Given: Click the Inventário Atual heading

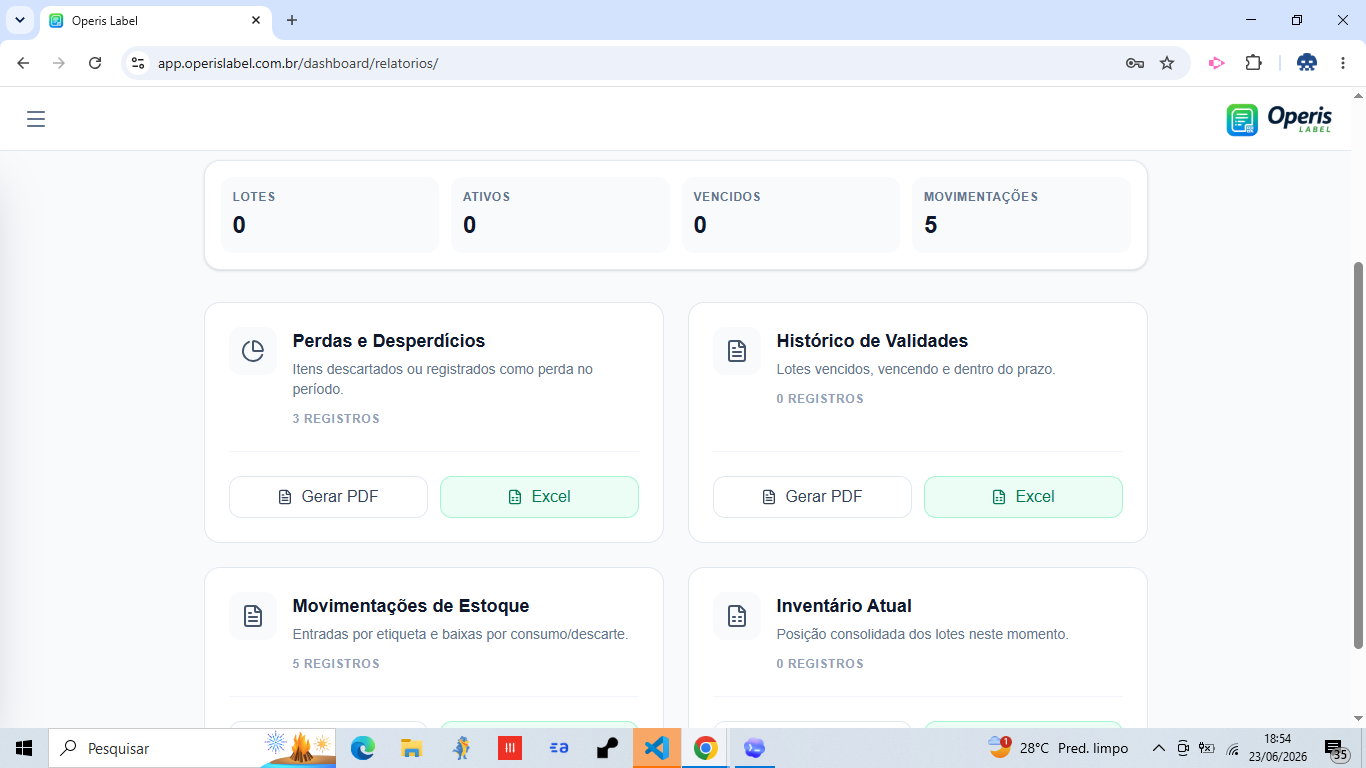Looking at the screenshot, I should point(844,606).
